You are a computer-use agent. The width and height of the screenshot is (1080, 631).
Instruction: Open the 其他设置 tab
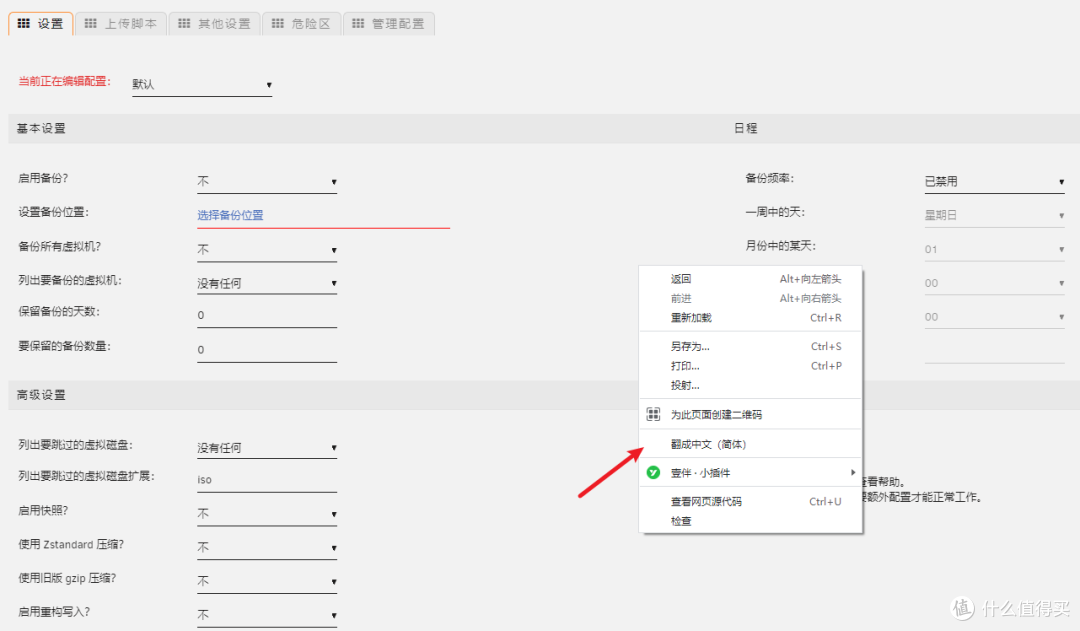click(x=214, y=23)
